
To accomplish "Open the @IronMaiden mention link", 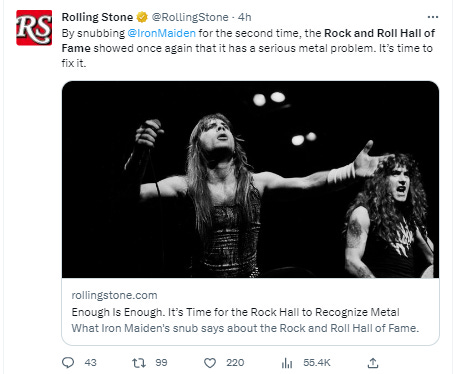I will [162, 33].
